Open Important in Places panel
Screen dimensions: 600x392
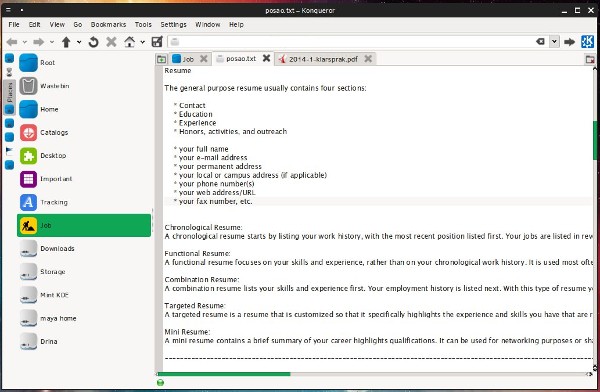84,179
